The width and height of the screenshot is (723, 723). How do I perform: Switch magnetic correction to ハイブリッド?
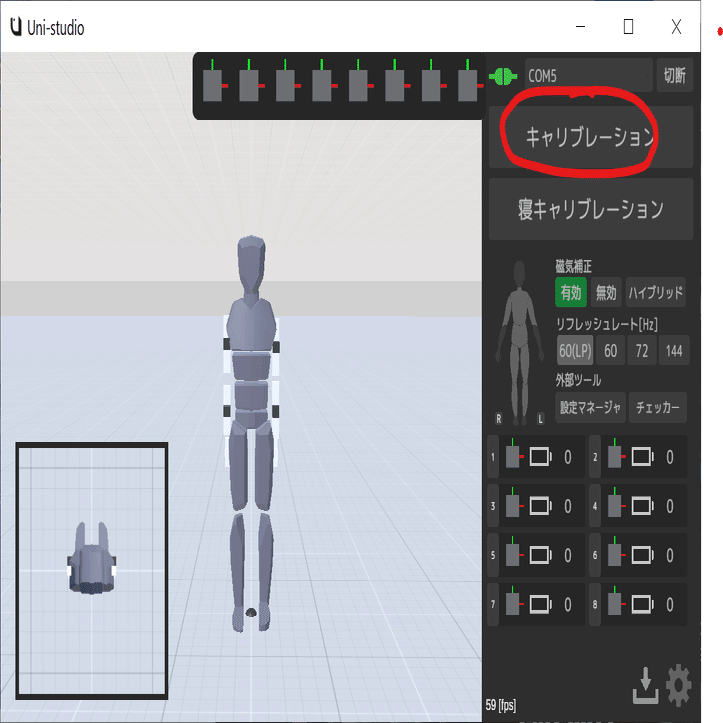[x=656, y=292]
